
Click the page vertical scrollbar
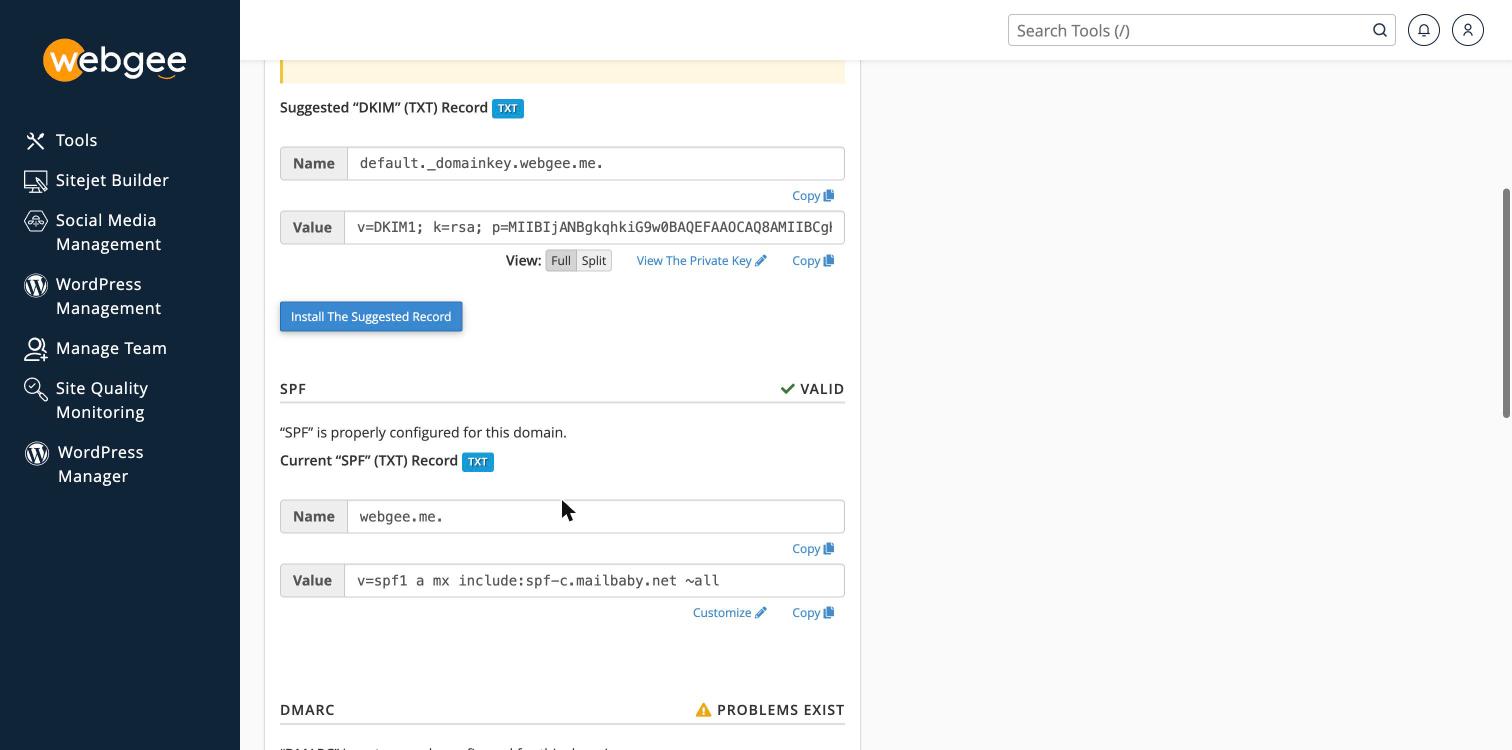pyautogui.click(x=1507, y=303)
